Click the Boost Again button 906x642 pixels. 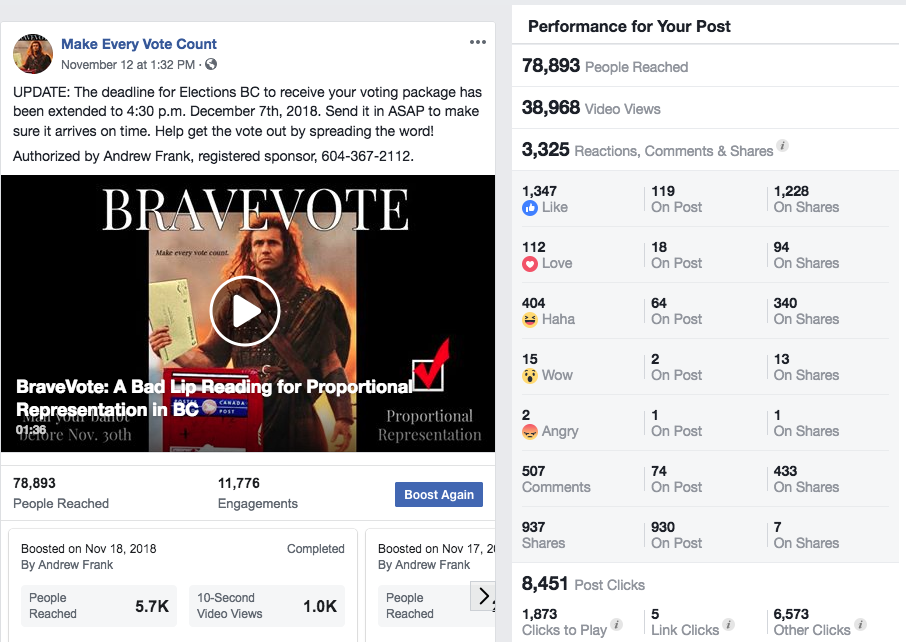[x=439, y=495]
